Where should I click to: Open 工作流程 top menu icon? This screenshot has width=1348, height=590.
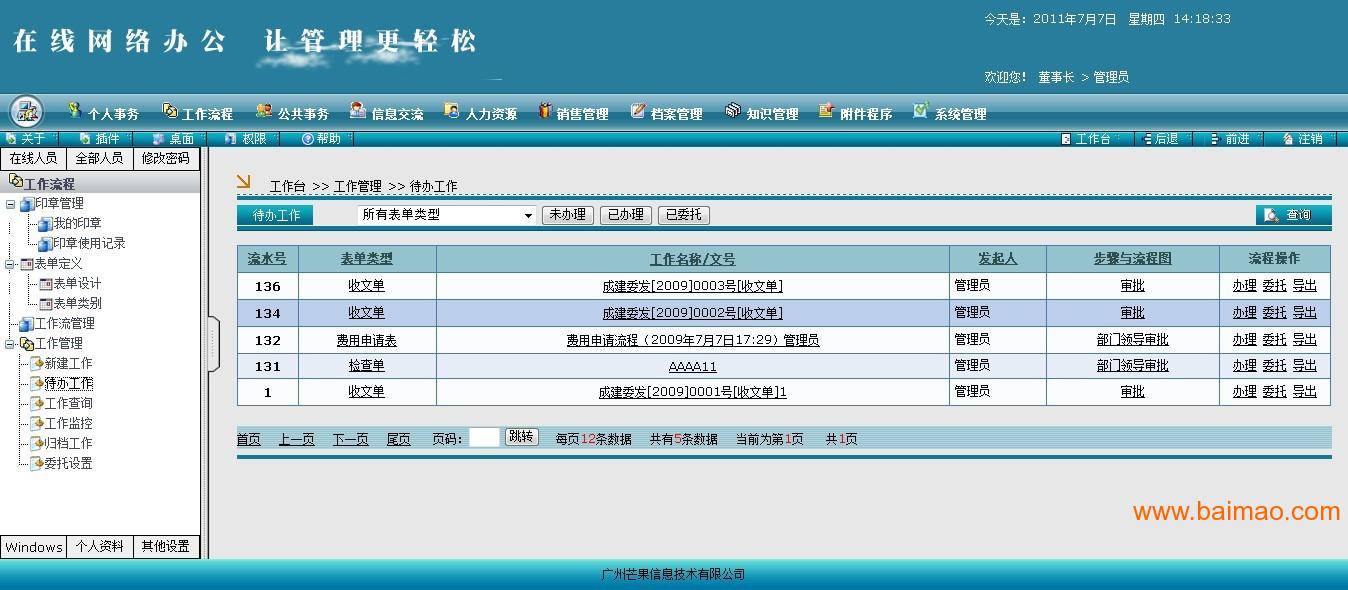(x=170, y=111)
